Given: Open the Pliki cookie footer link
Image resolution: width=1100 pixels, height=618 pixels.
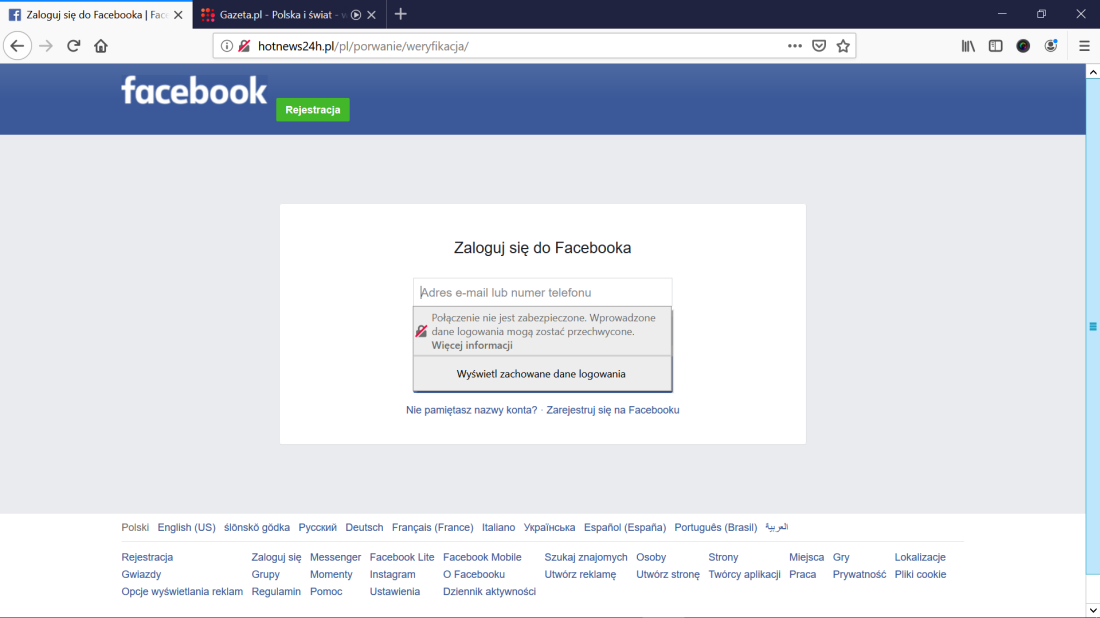Looking at the screenshot, I should click(x=920, y=575).
